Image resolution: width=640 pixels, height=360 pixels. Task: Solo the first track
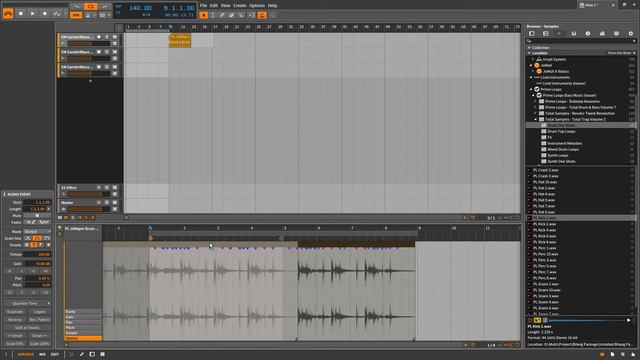pos(107,37)
